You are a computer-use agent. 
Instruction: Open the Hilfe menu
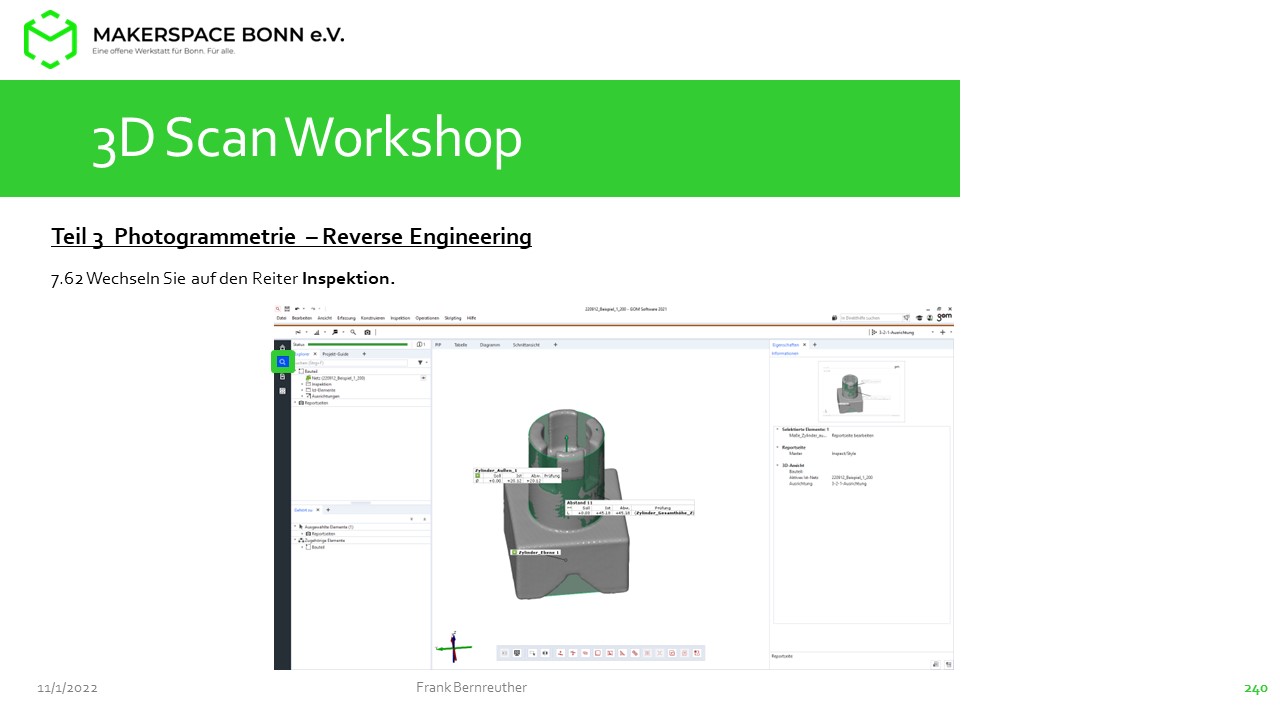click(471, 318)
